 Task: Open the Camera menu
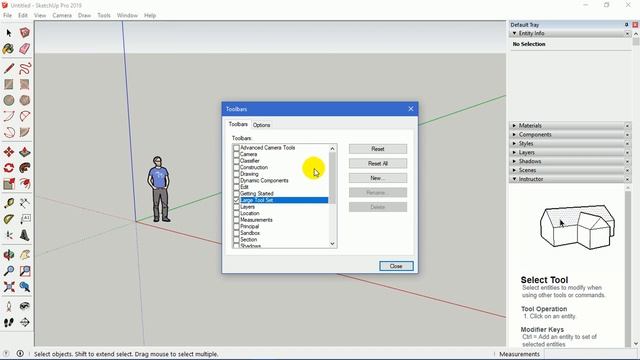(62, 15)
